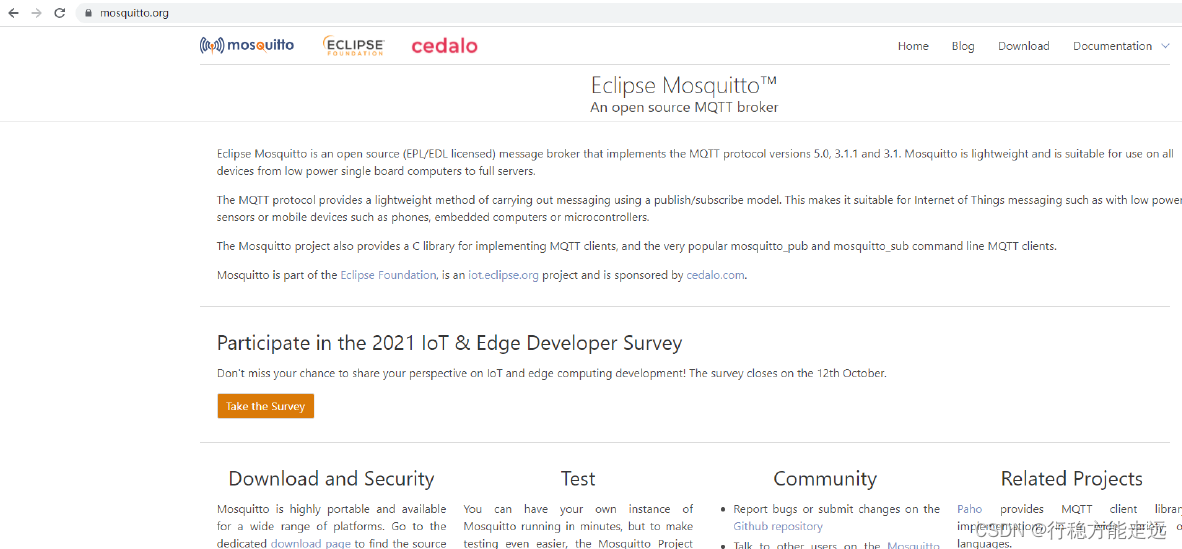Click 'An open source MQTT broker' subtitle
This screenshot has height=549, width=1182.
tap(684, 108)
